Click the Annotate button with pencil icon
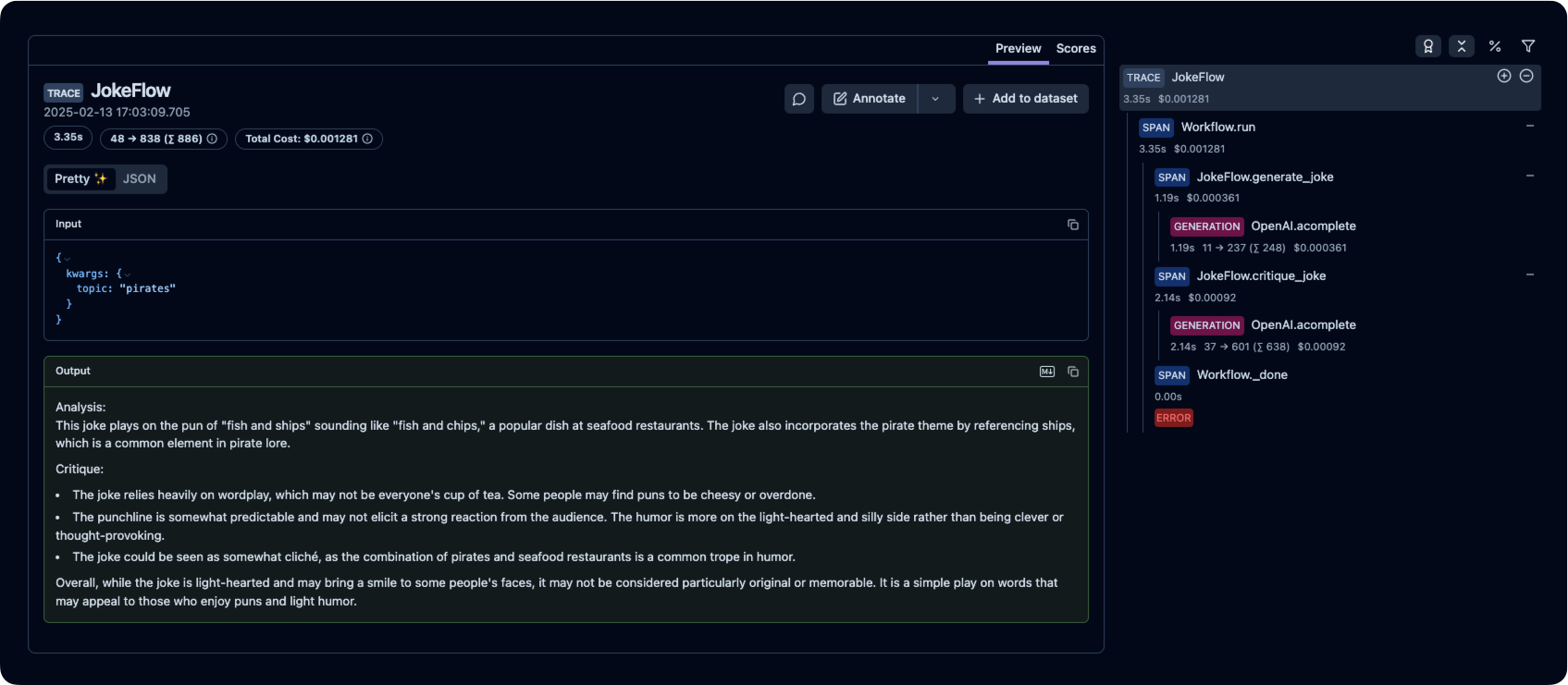The image size is (1568, 685). pyautogui.click(x=870, y=99)
